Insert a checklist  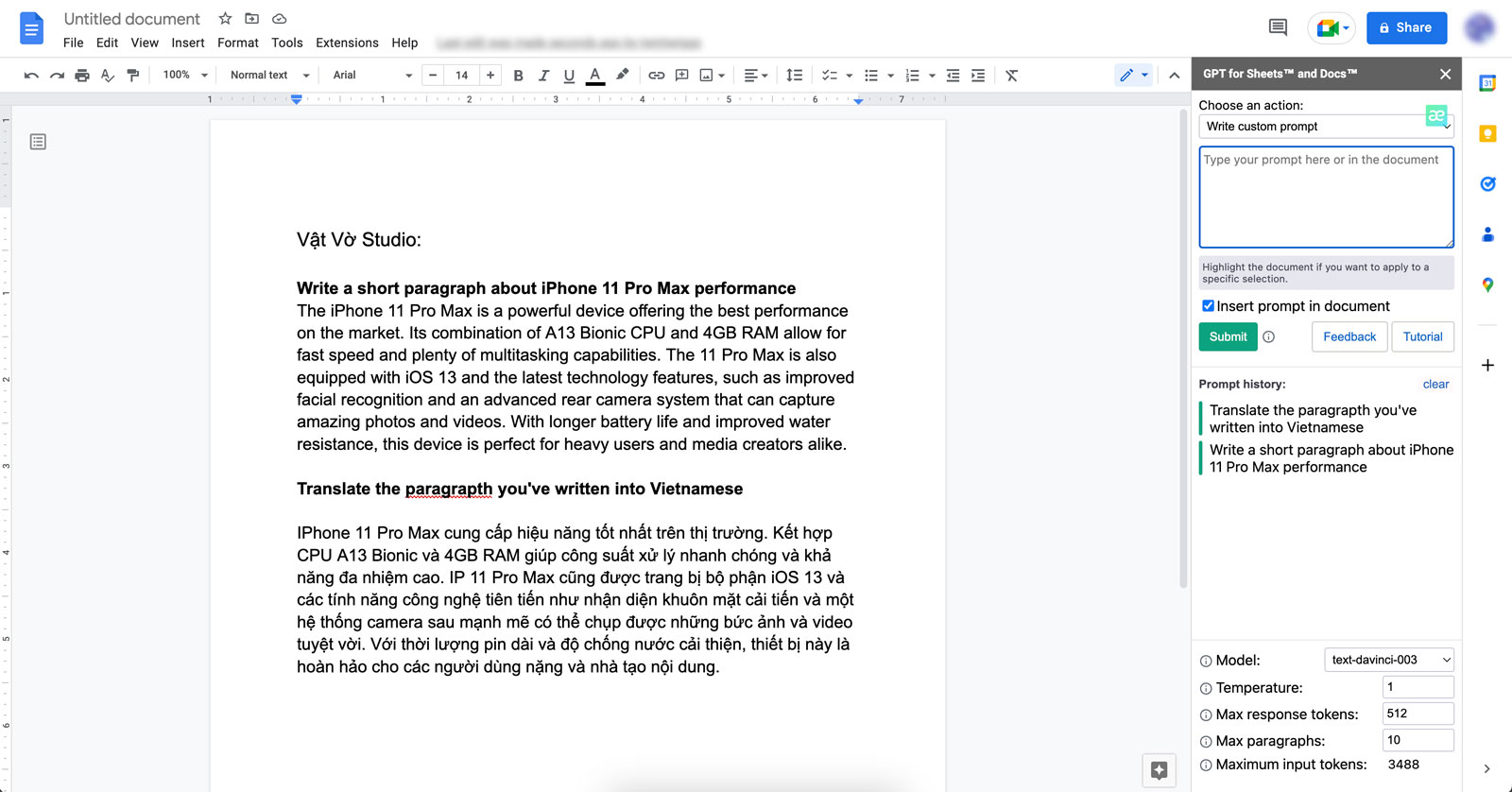830,76
